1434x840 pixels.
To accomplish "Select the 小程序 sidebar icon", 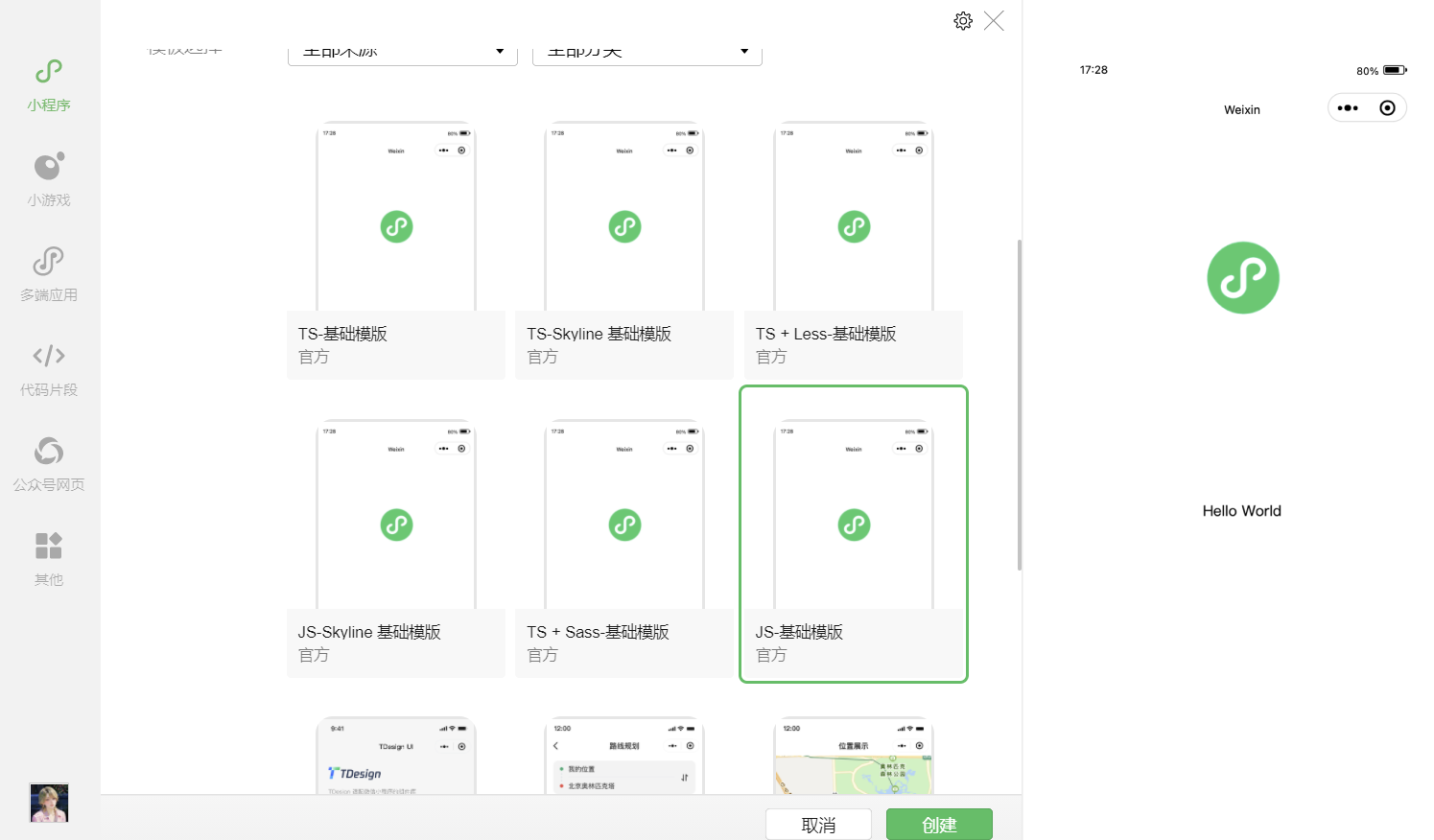I will pos(49,71).
